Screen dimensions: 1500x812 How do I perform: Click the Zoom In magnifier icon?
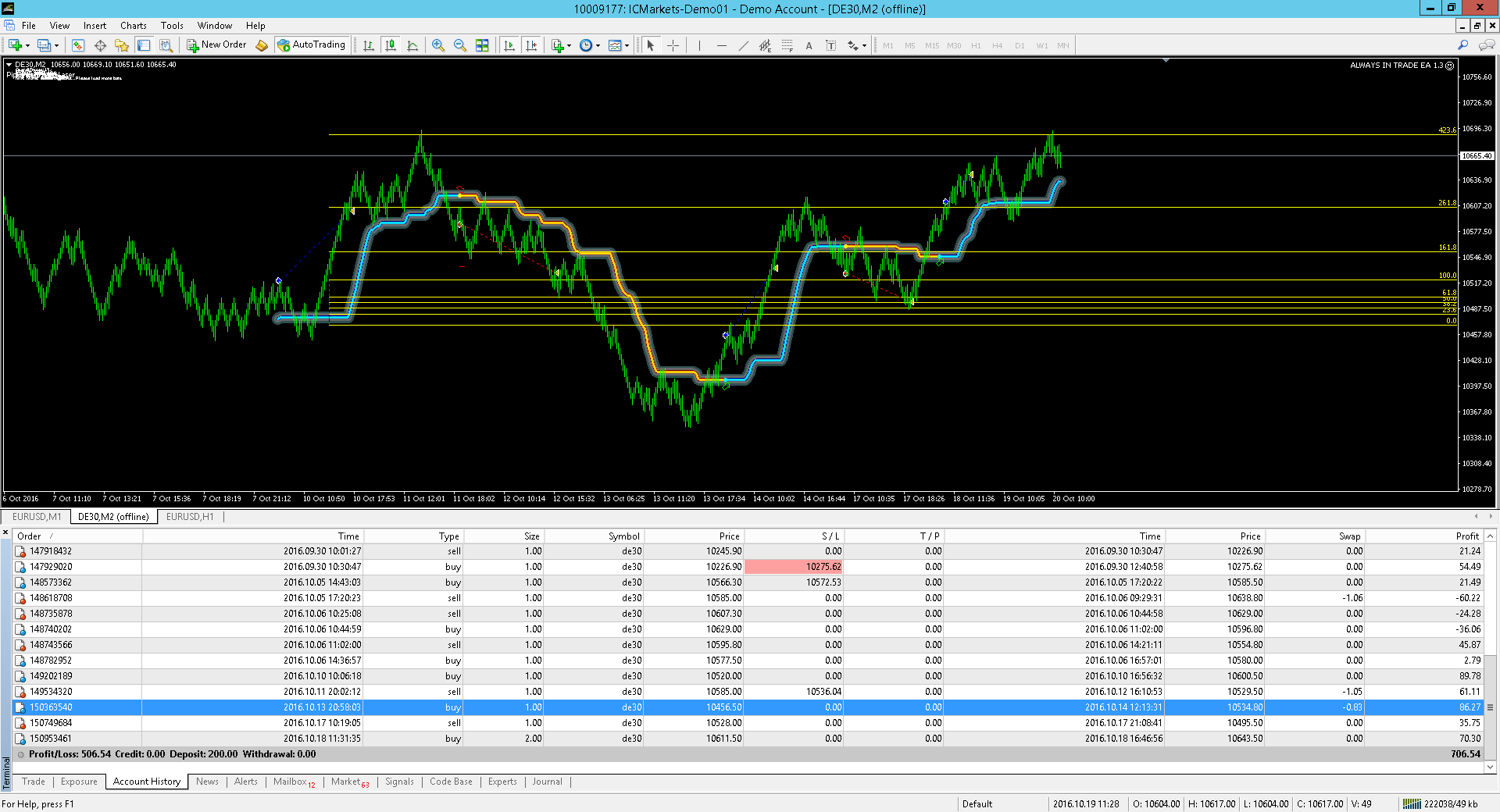click(x=438, y=45)
